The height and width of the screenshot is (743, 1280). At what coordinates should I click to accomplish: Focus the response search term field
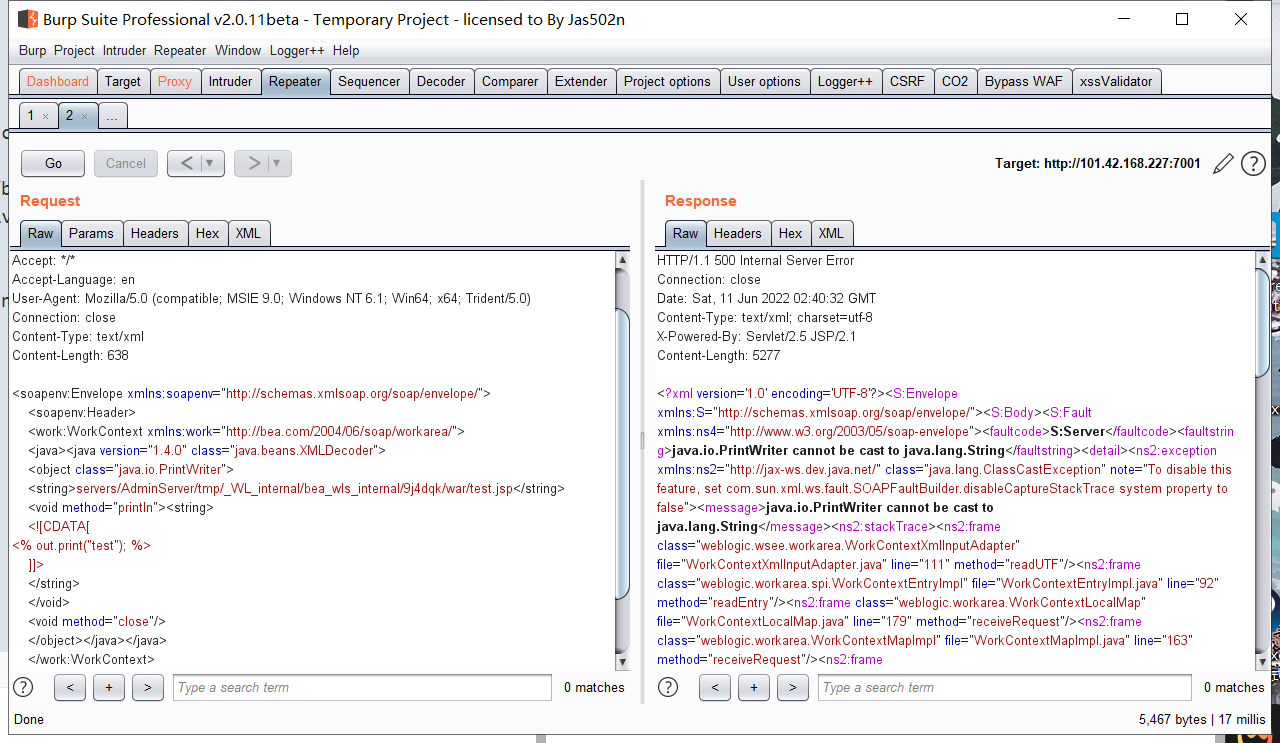(1005, 687)
